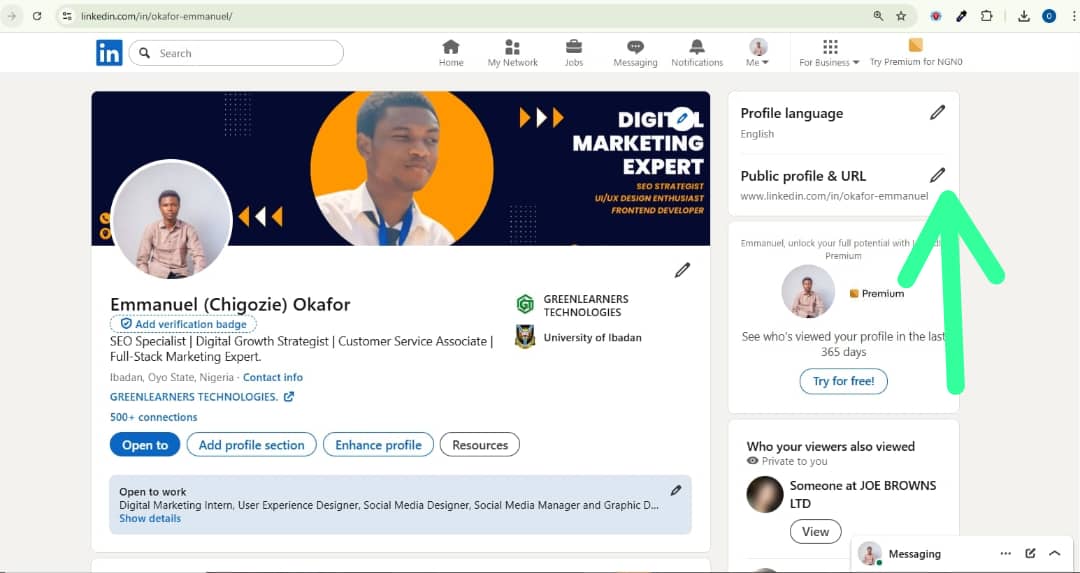Click the Premium label in the promo card

877,293
